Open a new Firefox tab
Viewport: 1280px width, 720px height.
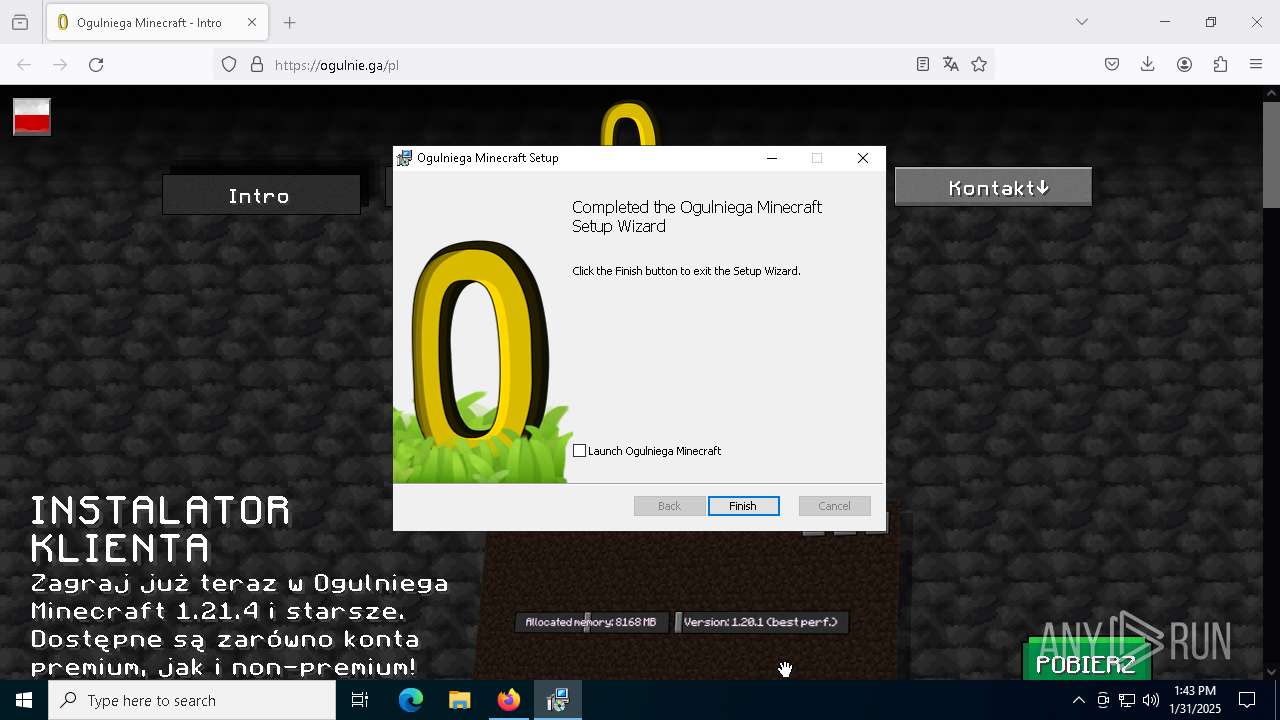289,22
